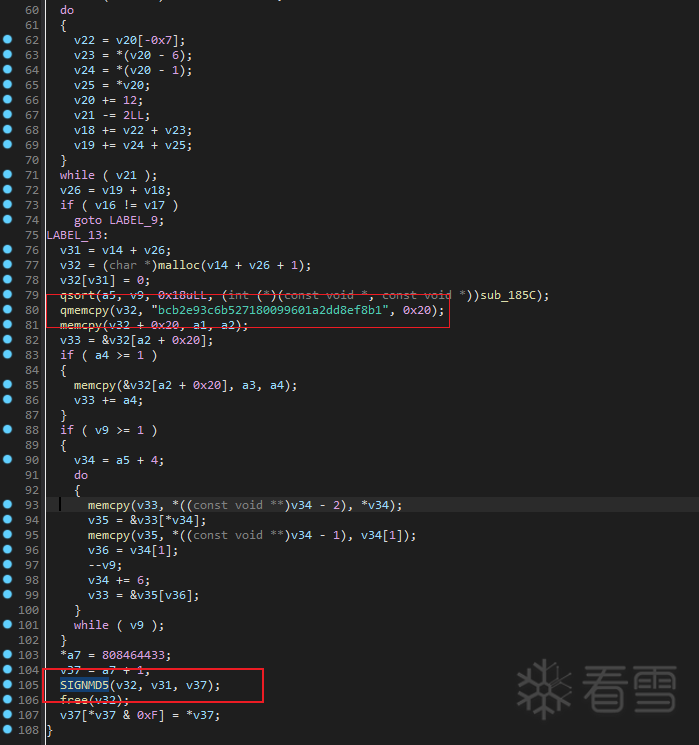Click 'v19 += v24 + v25;' statement
Screen dimensions: 699x745
tap(133, 145)
